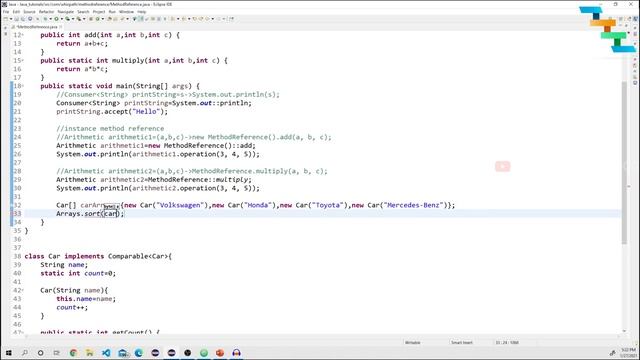The width and height of the screenshot is (640, 360).
Task: Click the New file toolbar icon
Action: 6,19
